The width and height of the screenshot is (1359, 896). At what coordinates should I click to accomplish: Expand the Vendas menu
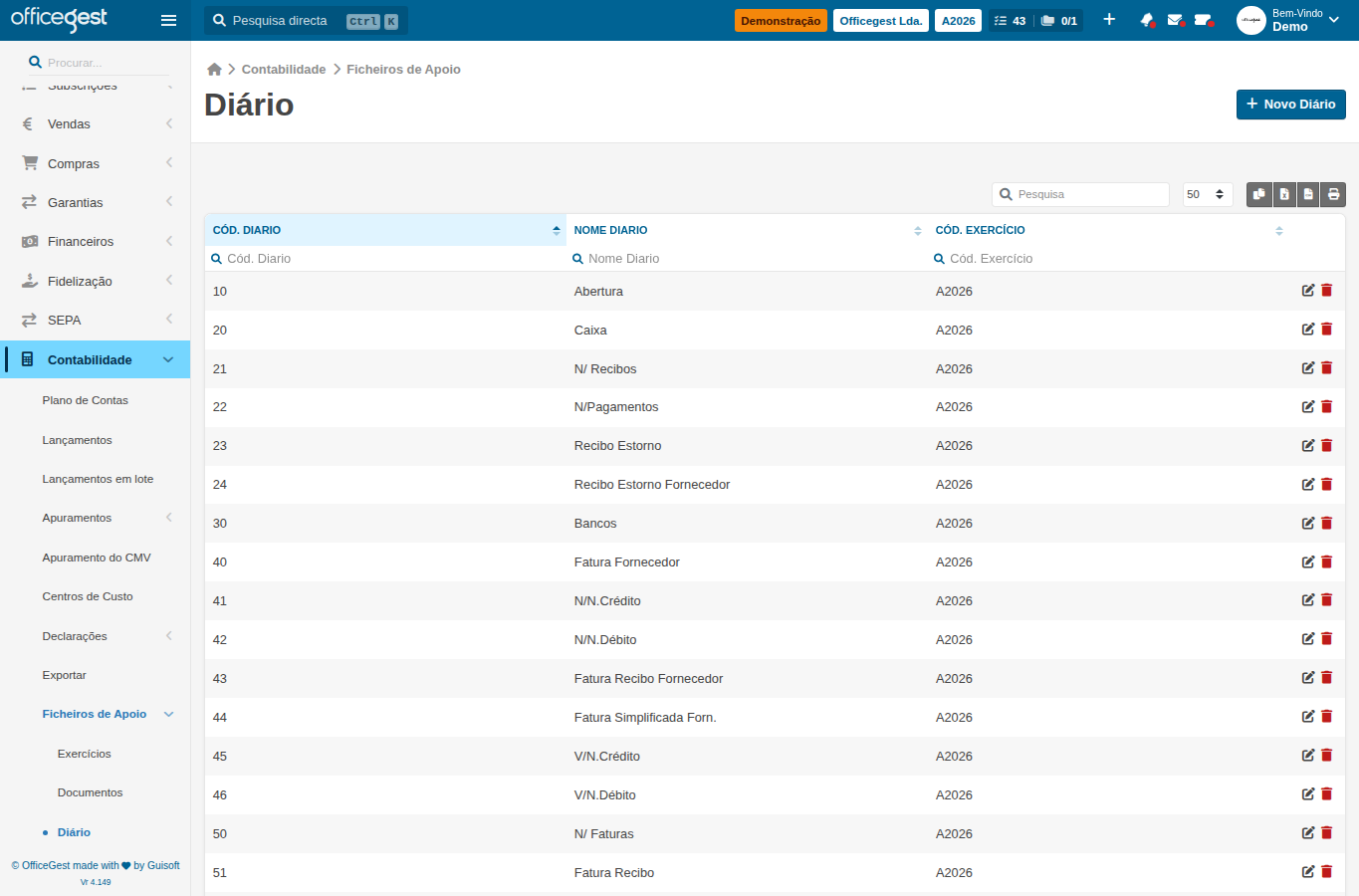click(96, 124)
